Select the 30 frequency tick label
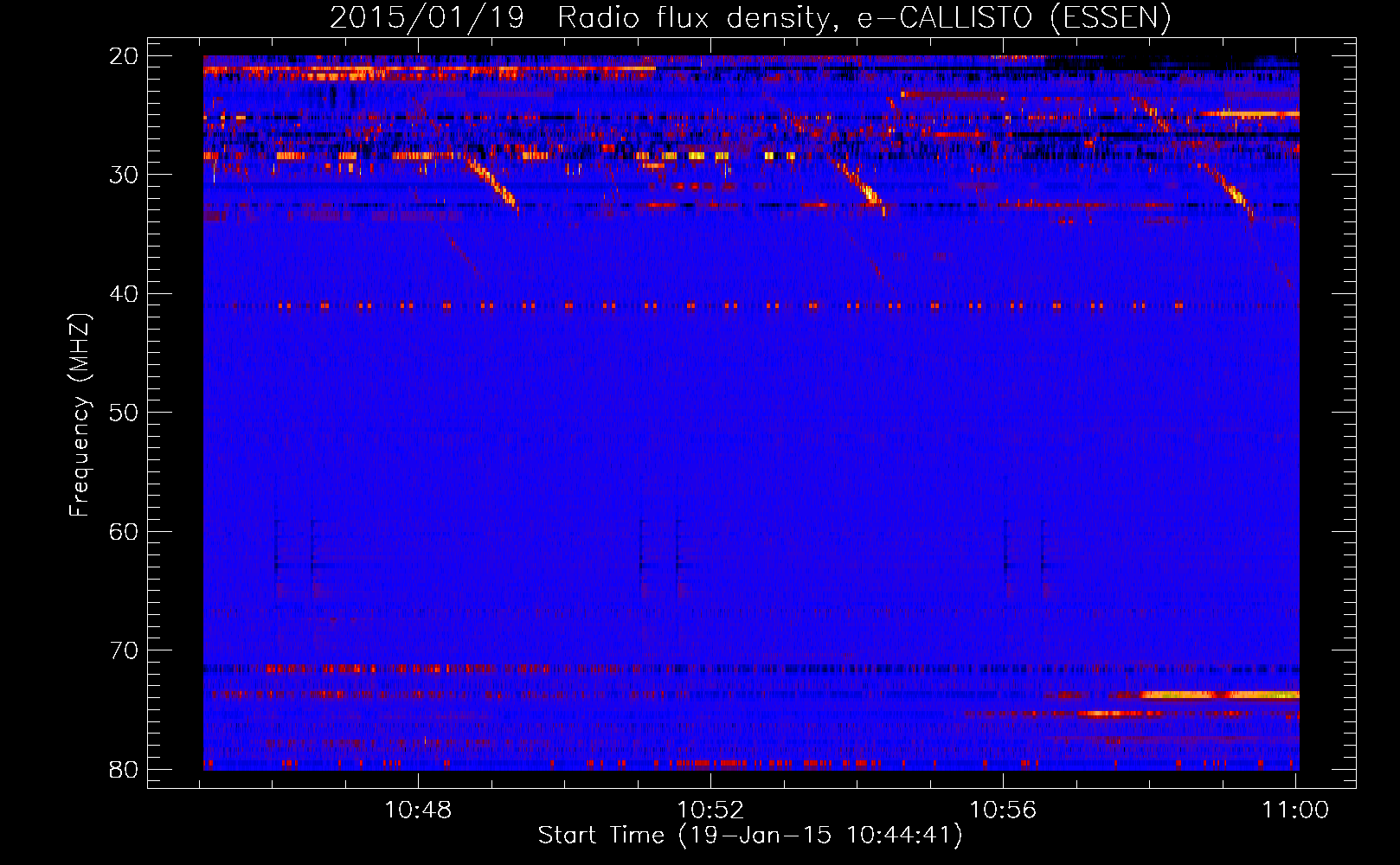The height and width of the screenshot is (865, 1400). pyautogui.click(x=125, y=175)
